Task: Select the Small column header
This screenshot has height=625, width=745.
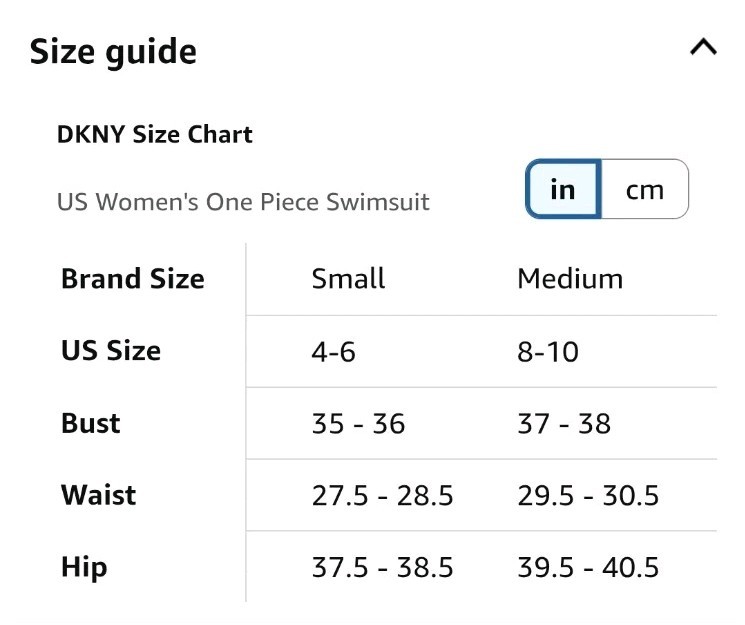Action: [348, 279]
